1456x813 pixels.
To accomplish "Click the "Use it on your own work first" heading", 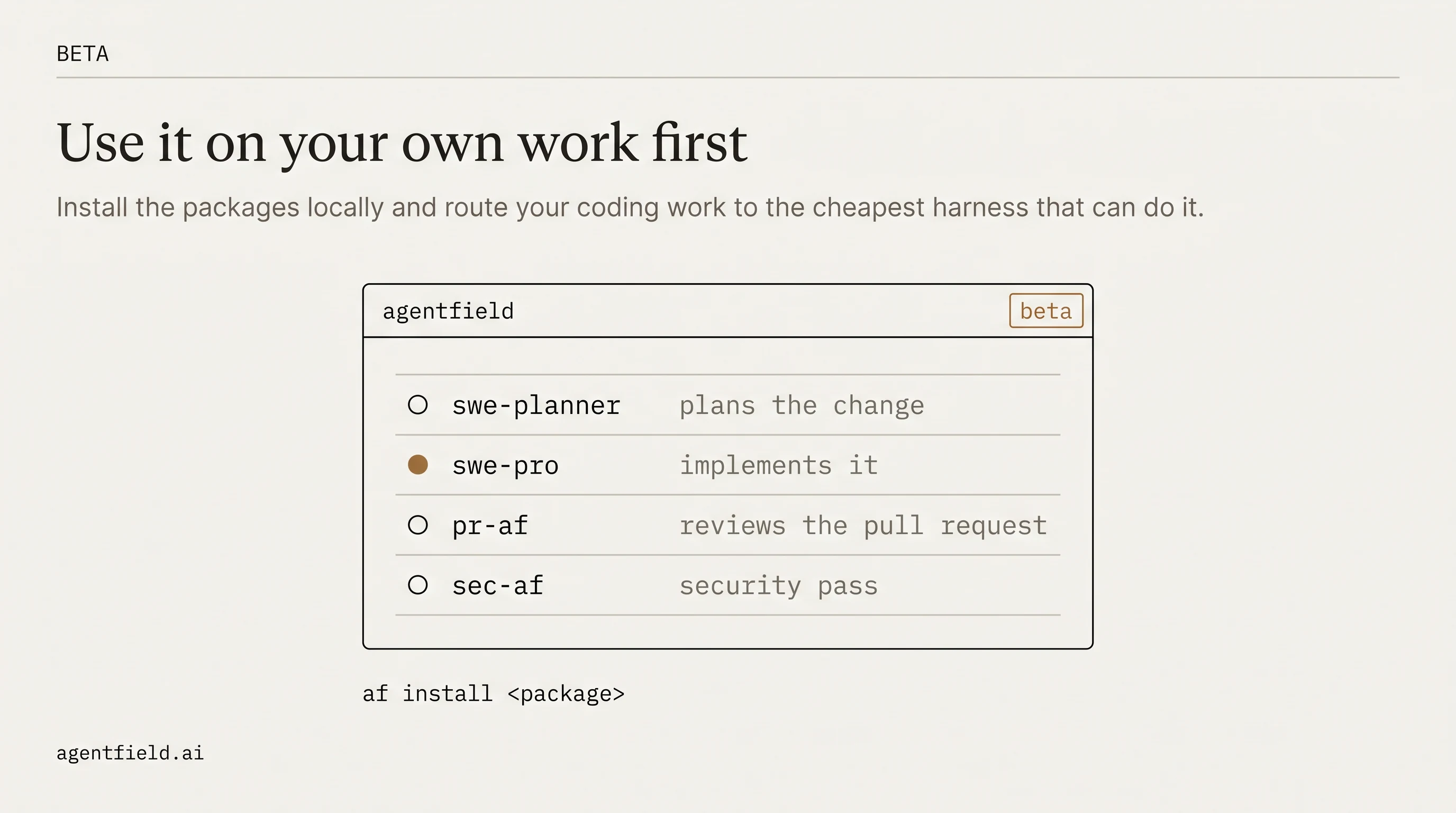I will tap(402, 143).
